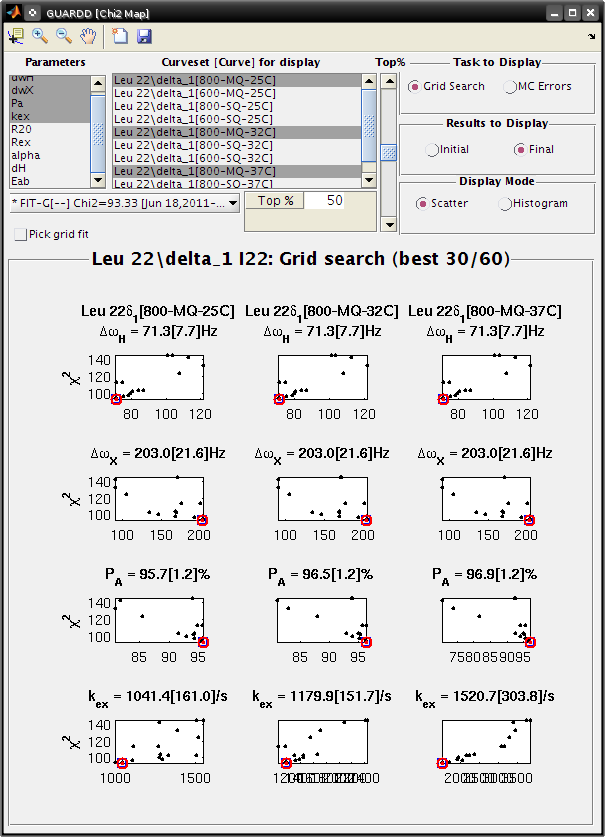Click the kex = 1520.7 scatter plot
This screenshot has width=605, height=837.
pos(486,741)
